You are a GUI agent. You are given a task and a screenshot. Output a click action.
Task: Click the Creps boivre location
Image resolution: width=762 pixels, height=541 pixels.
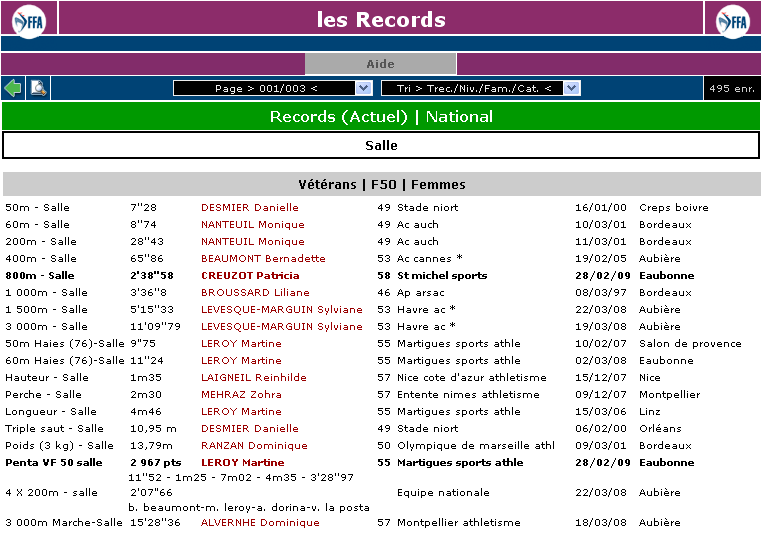(674, 208)
